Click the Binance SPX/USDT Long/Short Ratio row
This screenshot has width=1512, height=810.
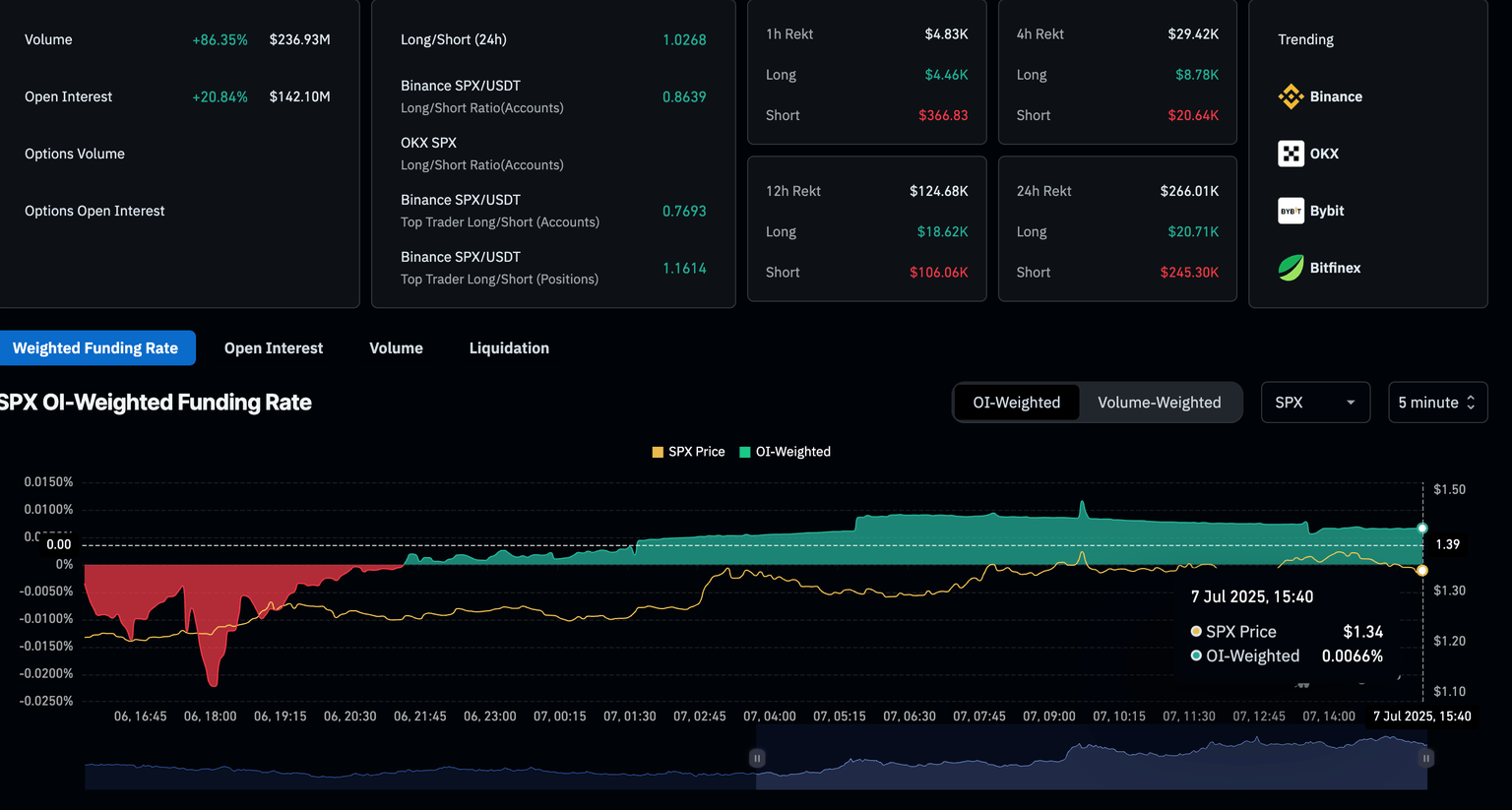482,96
